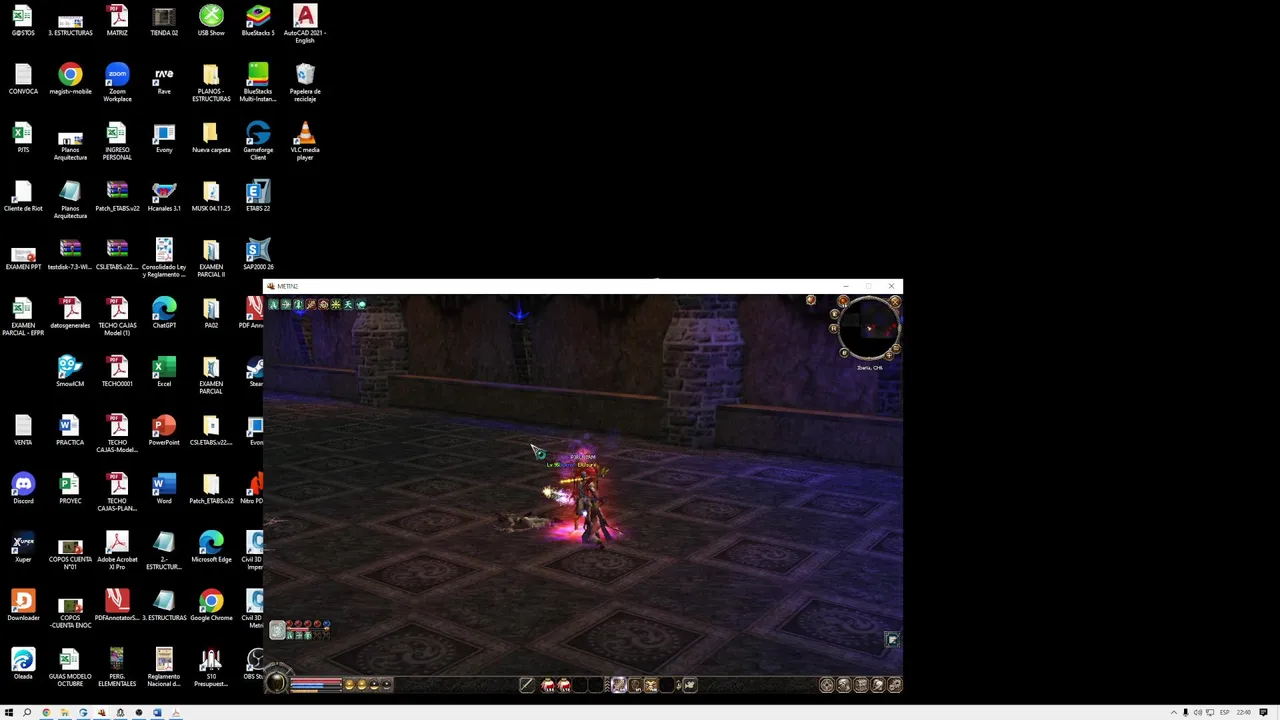Open the rightmost round menu button in Metin2

point(894,685)
